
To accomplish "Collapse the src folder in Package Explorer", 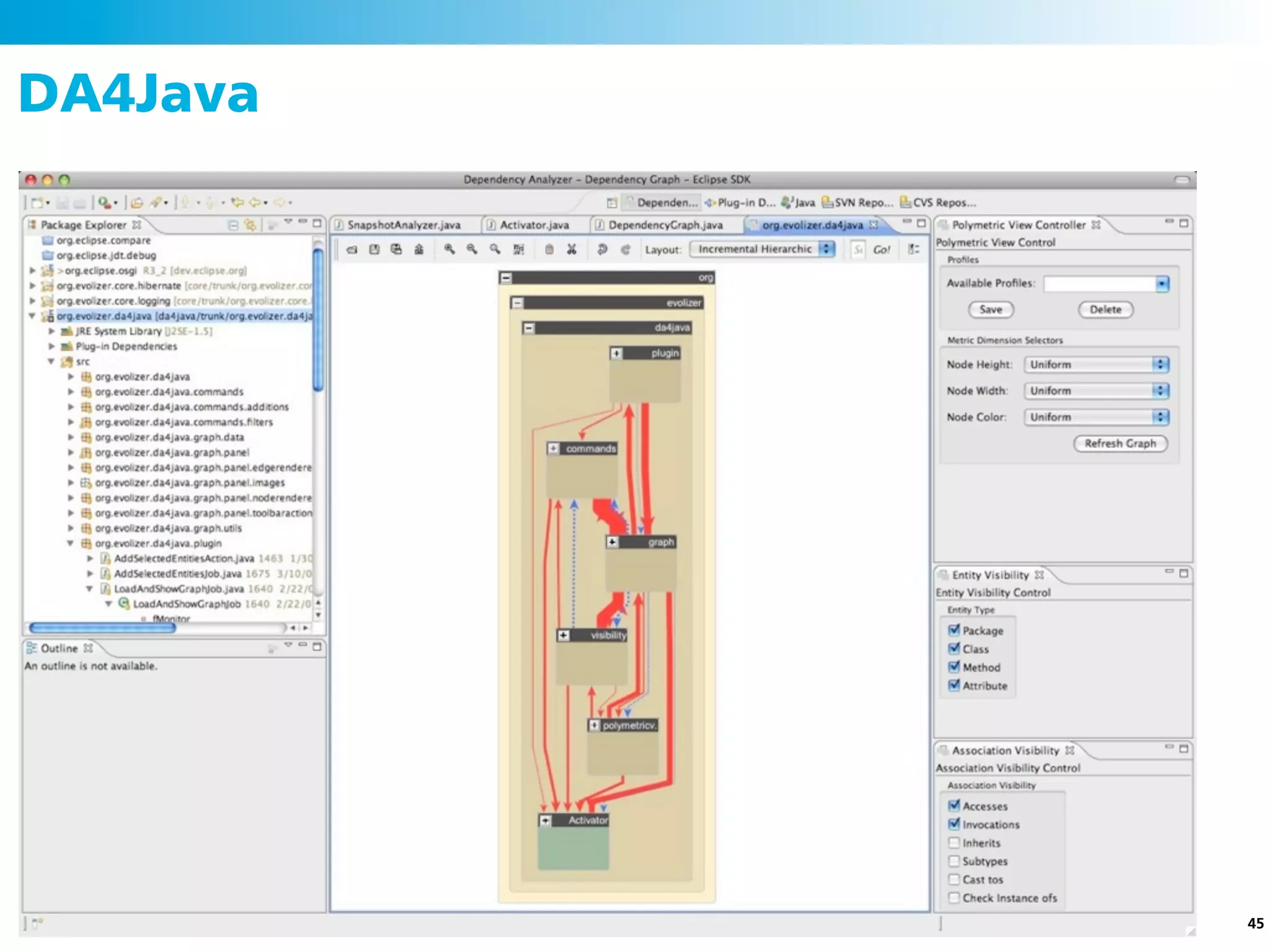I will [51, 361].
